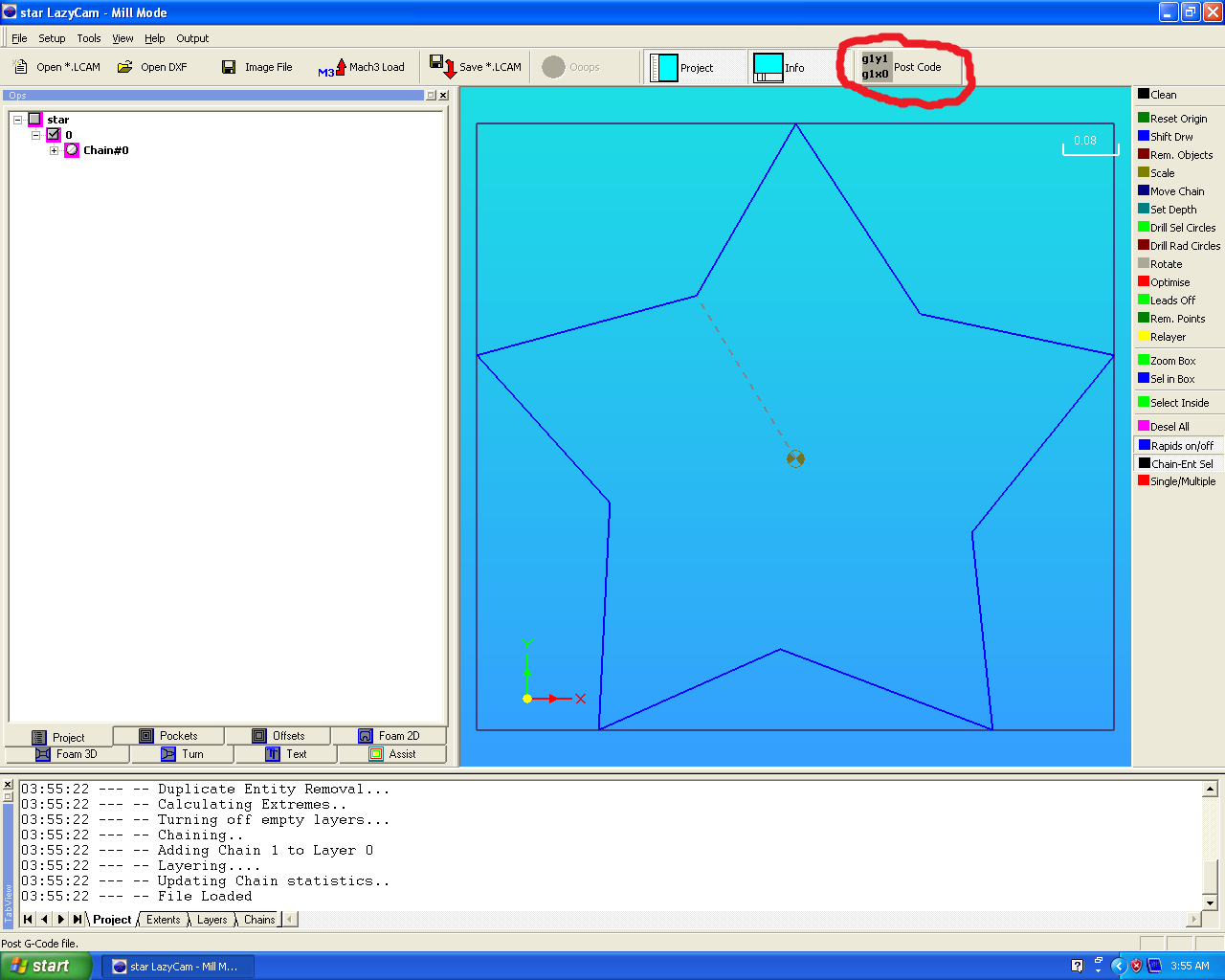The image size is (1225, 980).
Task: Switch to Text tab
Action: click(x=286, y=754)
